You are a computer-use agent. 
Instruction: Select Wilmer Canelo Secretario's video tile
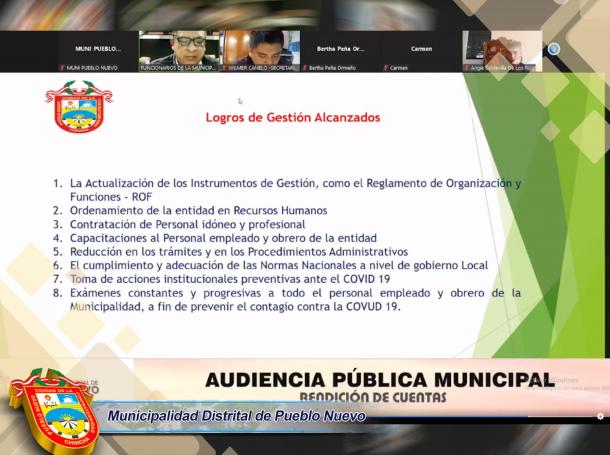click(260, 50)
